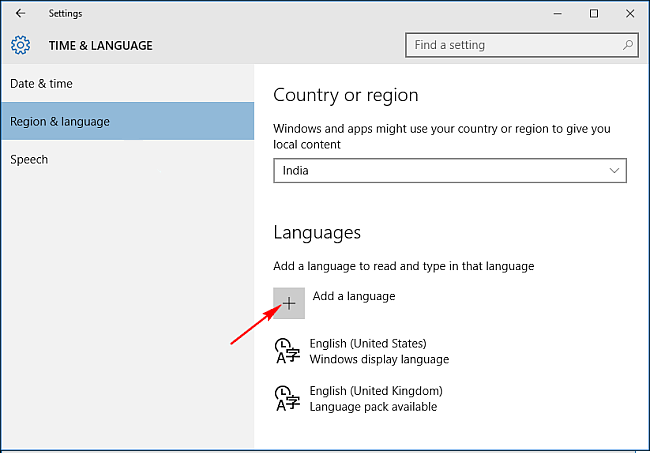Click the TIME & LANGUAGE header title

click(101, 46)
